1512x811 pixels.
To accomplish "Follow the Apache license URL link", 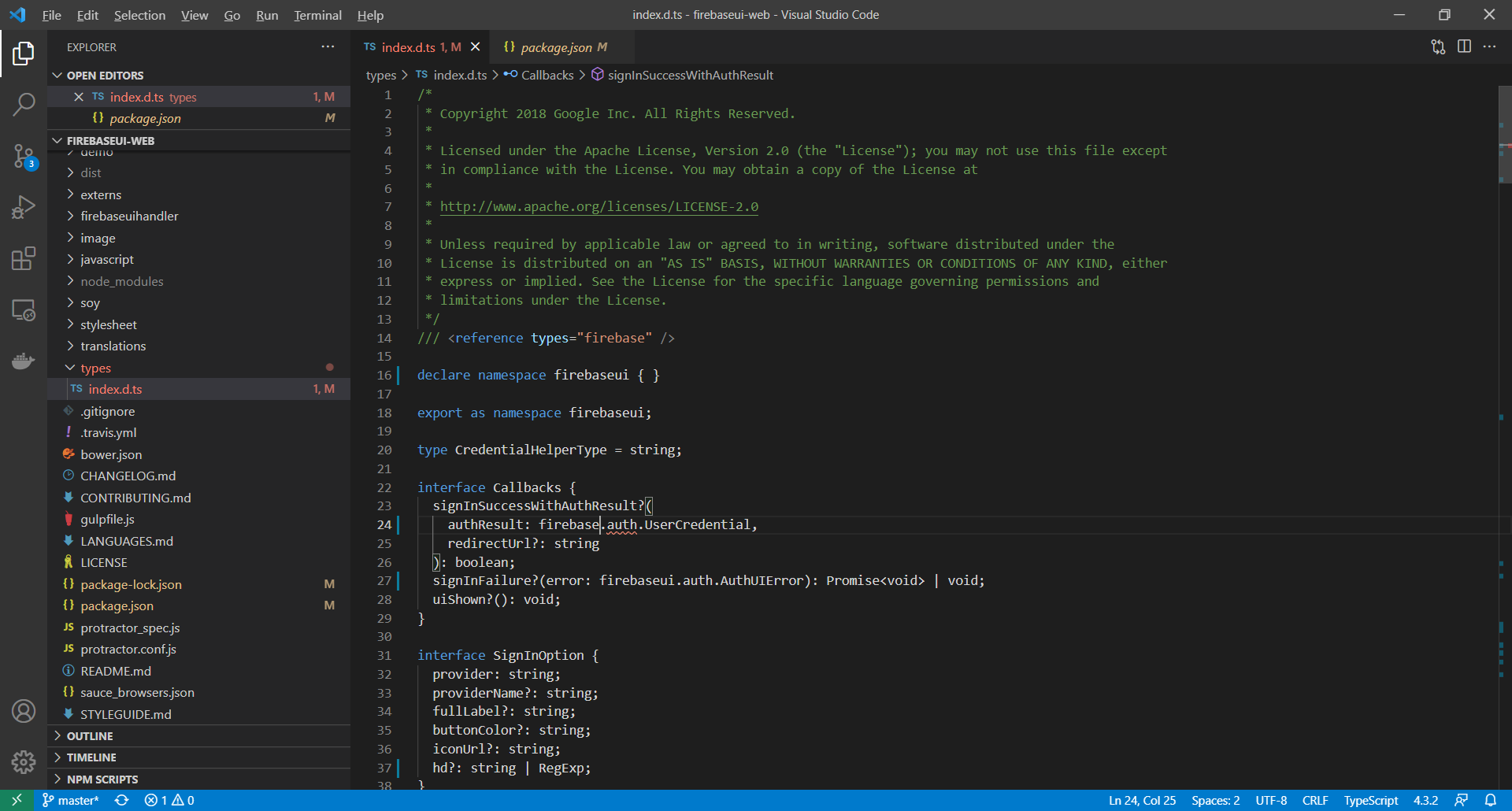I will 599,207.
